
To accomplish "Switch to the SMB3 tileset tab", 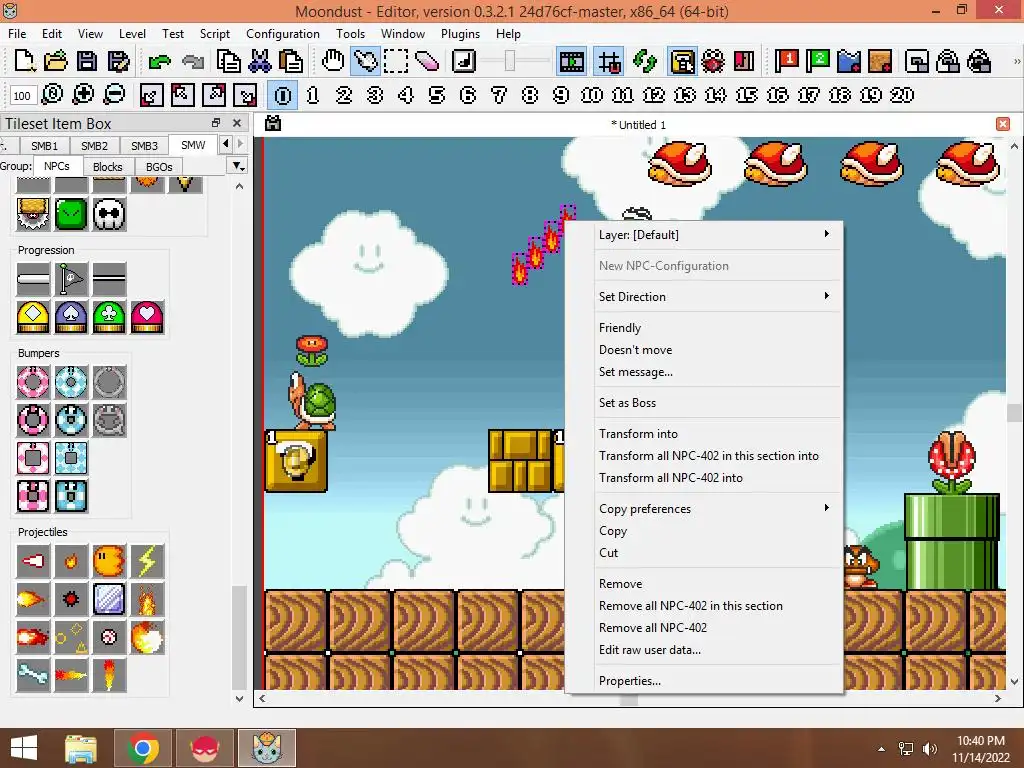I will coord(144,146).
